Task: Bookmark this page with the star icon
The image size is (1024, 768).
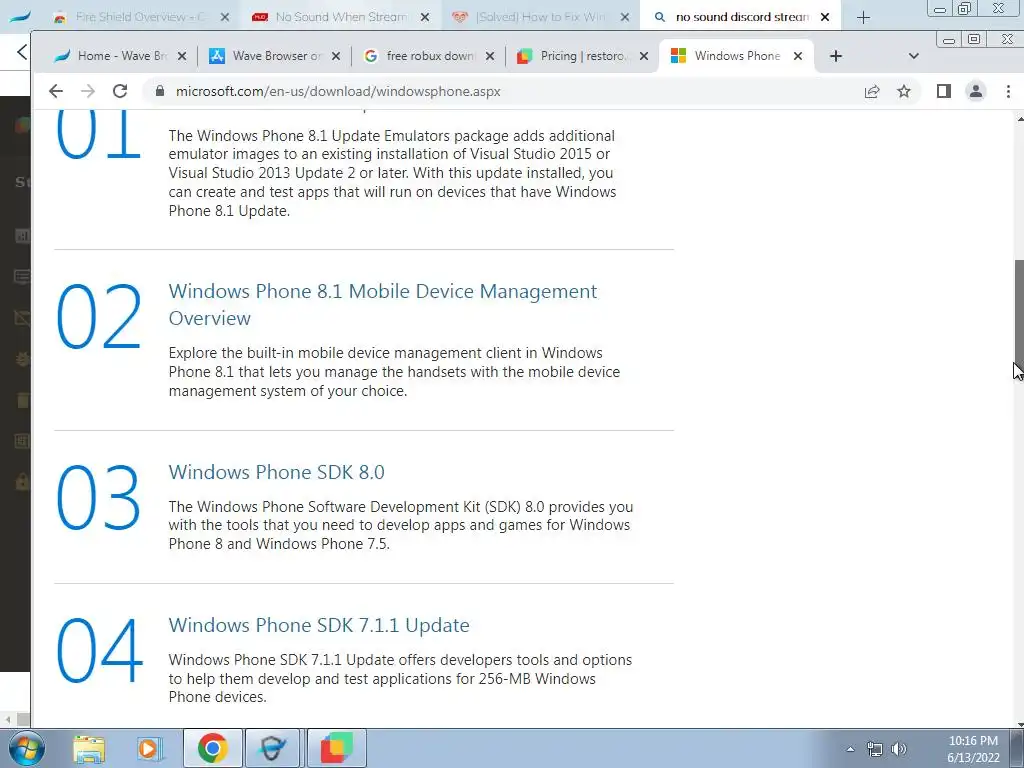Action: 904,91
